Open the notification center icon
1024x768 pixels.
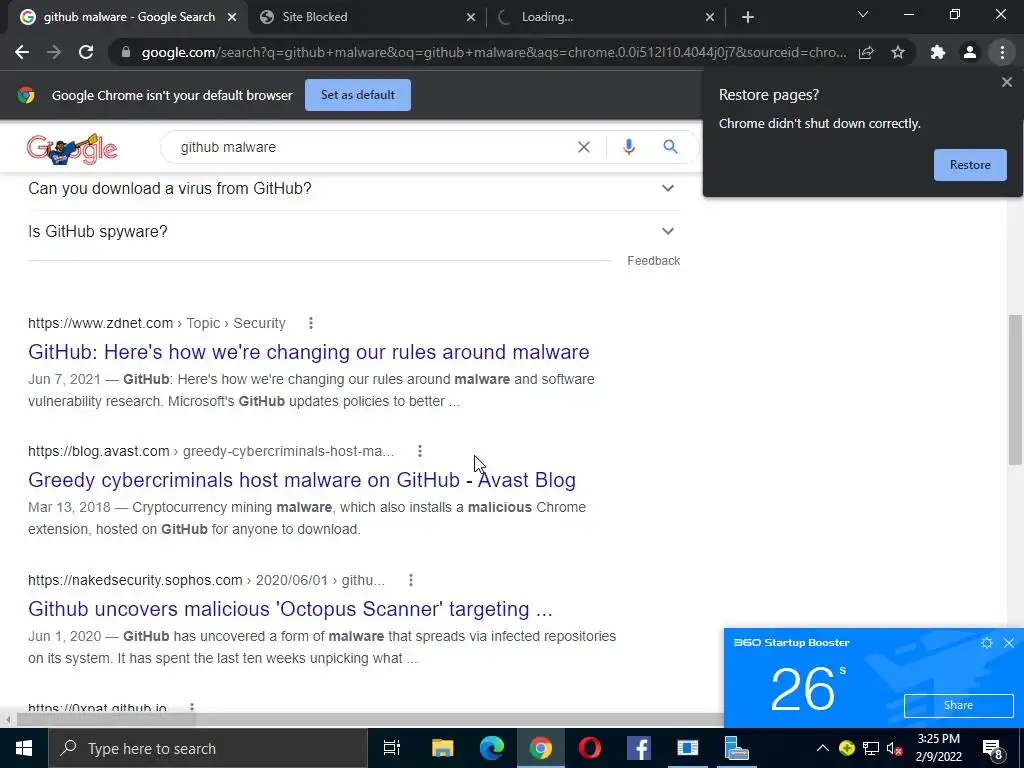coord(992,748)
